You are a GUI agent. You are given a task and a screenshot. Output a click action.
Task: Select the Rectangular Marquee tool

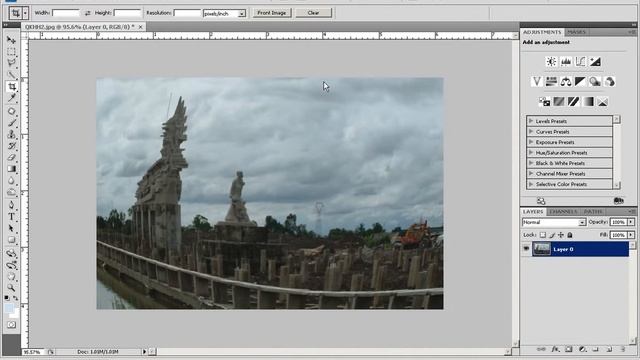point(11,52)
